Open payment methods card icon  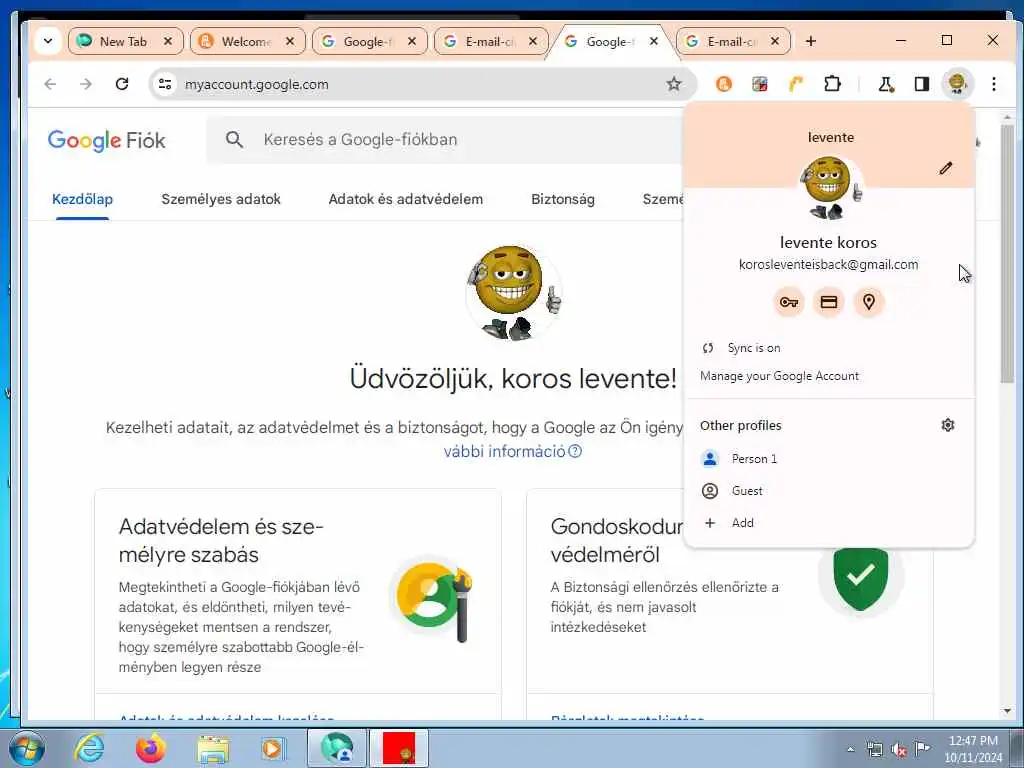click(829, 302)
